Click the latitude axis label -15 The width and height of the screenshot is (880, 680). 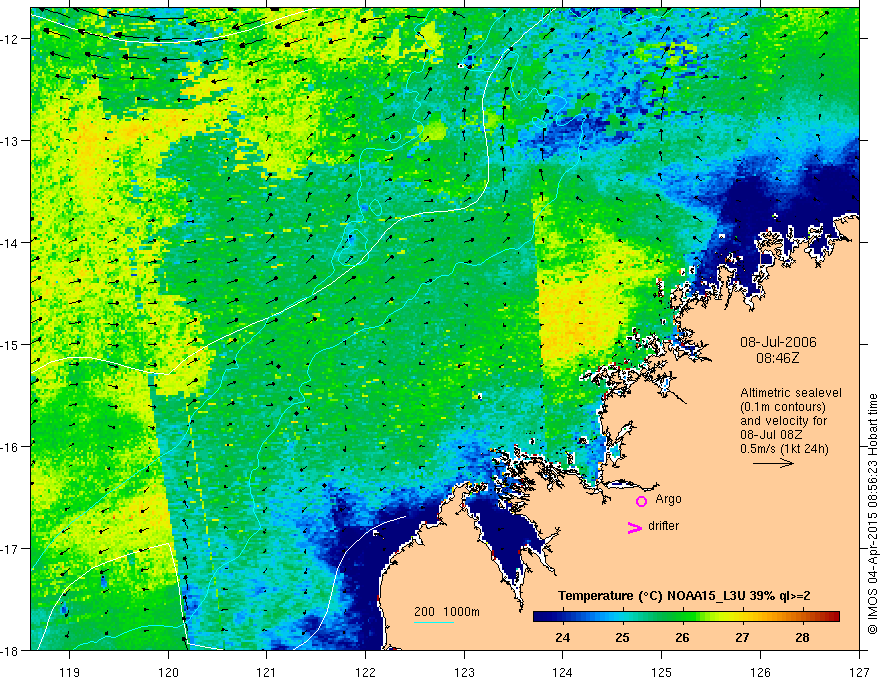(x=11, y=345)
